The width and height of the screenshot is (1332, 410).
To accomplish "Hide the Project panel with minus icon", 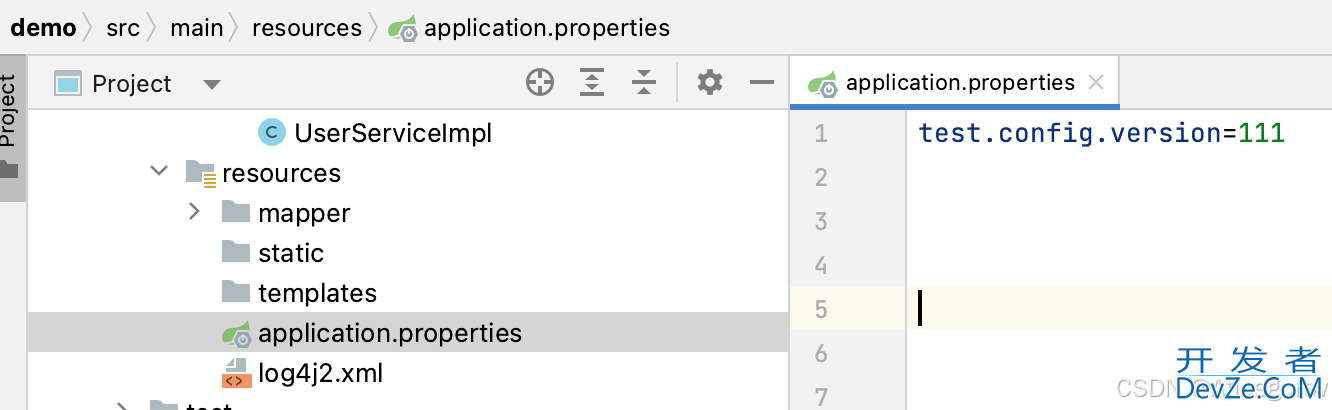I will pos(762,83).
